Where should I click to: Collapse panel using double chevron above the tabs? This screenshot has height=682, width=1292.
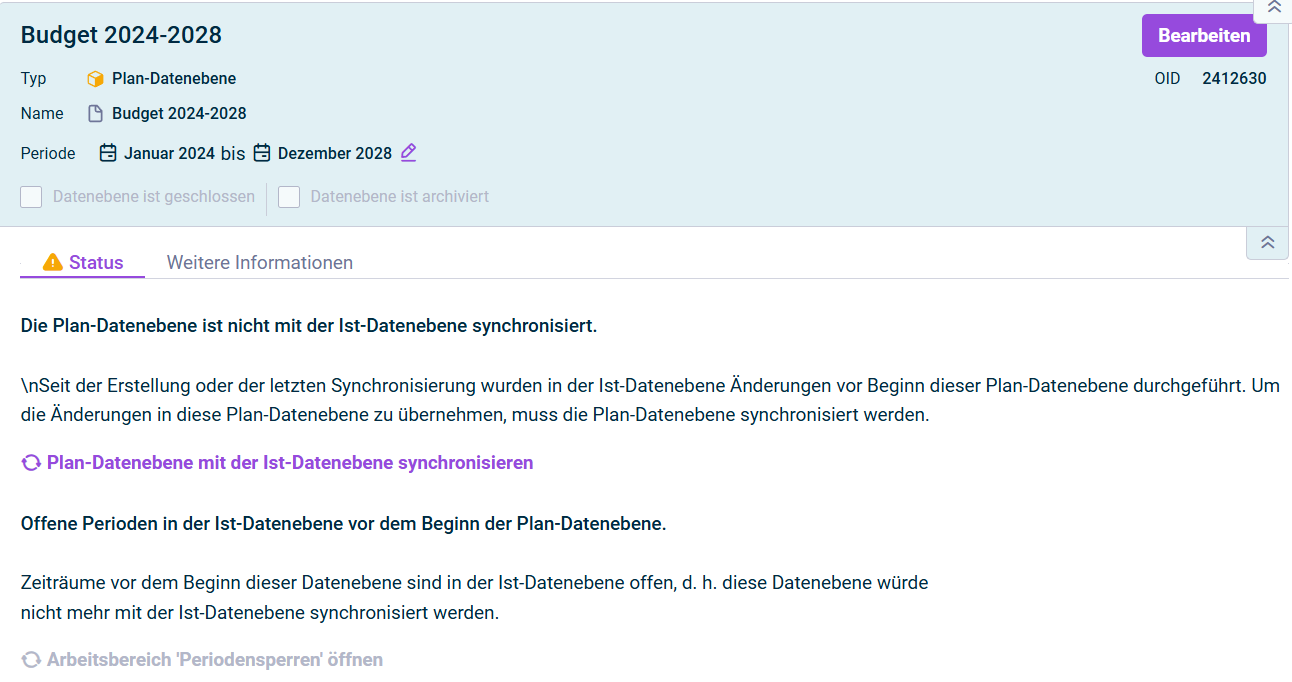tap(1267, 243)
